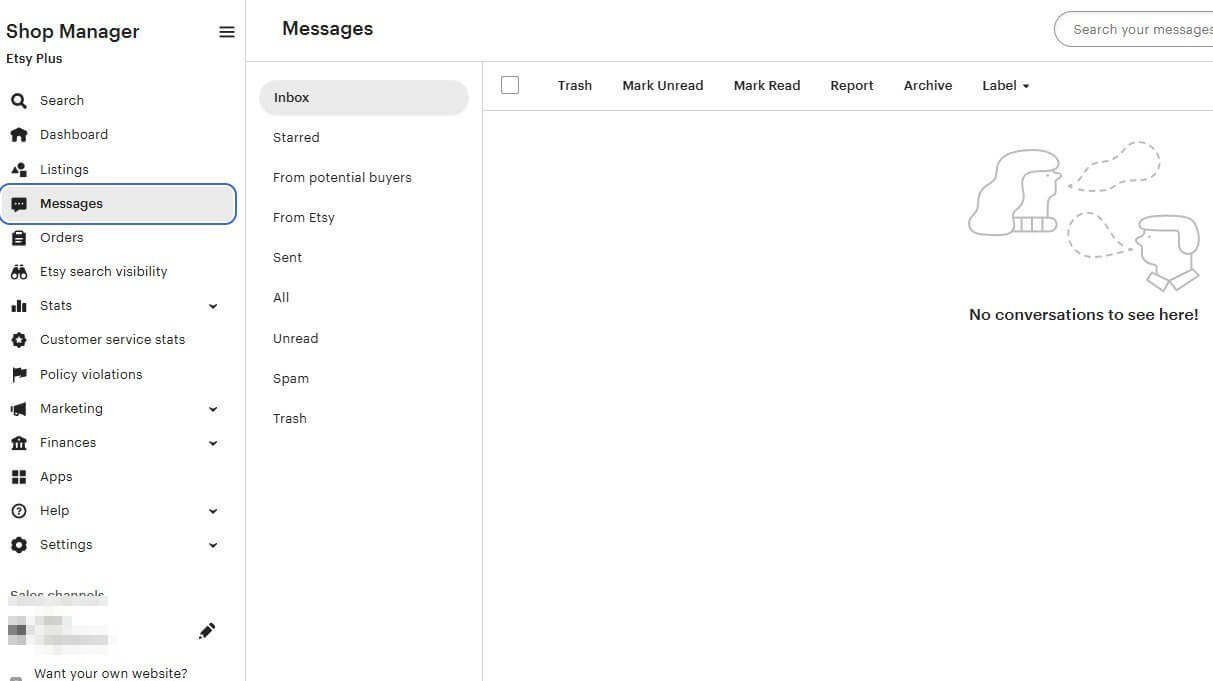Click the Messages chat bubble icon
The height and width of the screenshot is (681, 1213).
tap(18, 204)
